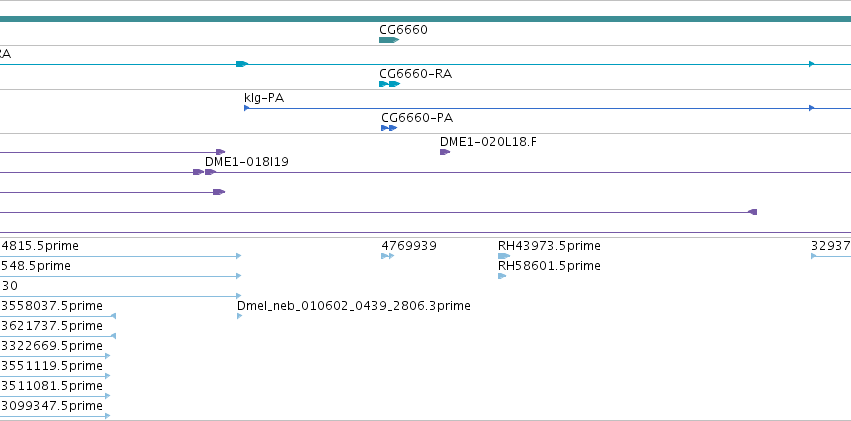Click the CG6660 gene label
The height and width of the screenshot is (421, 851).
coord(403,29)
